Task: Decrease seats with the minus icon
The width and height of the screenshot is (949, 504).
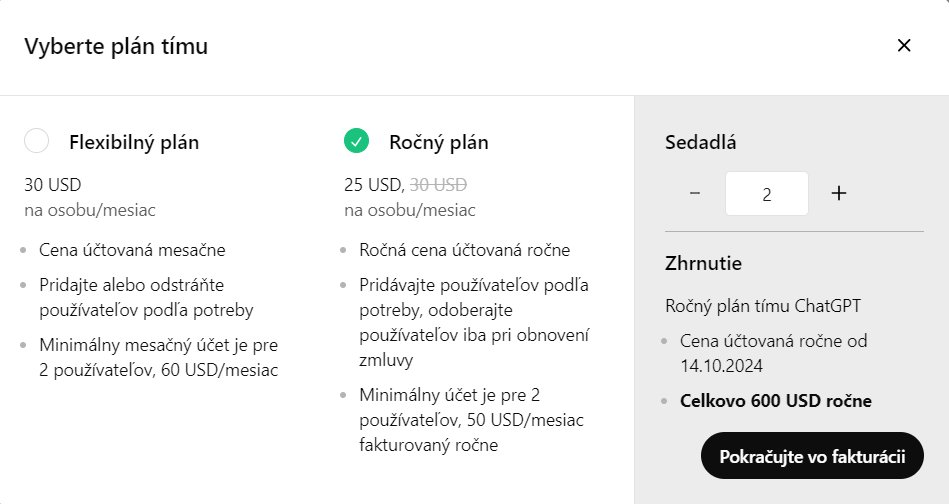Action: [x=695, y=193]
